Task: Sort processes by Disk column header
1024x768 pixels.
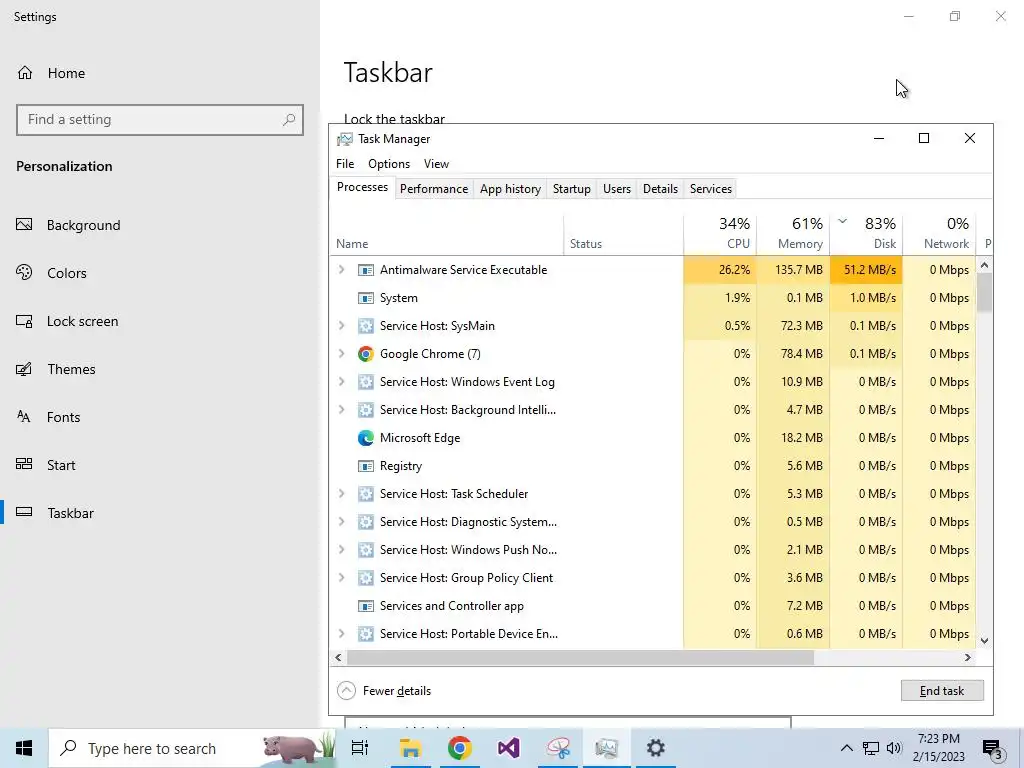Action: (x=866, y=234)
